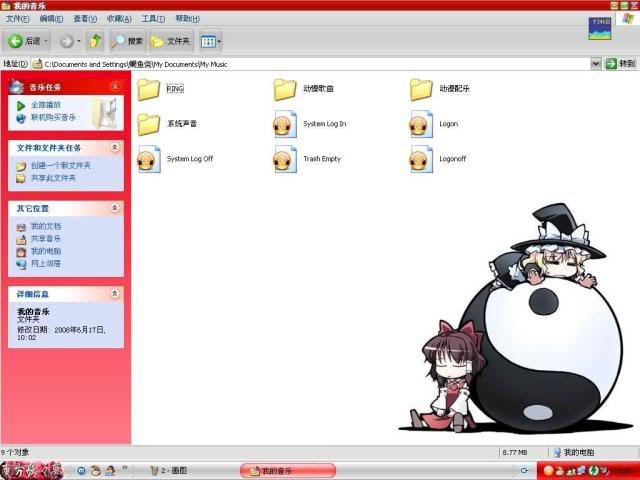
Task: Click the play icon beside 全部播放
Action: coord(21,106)
